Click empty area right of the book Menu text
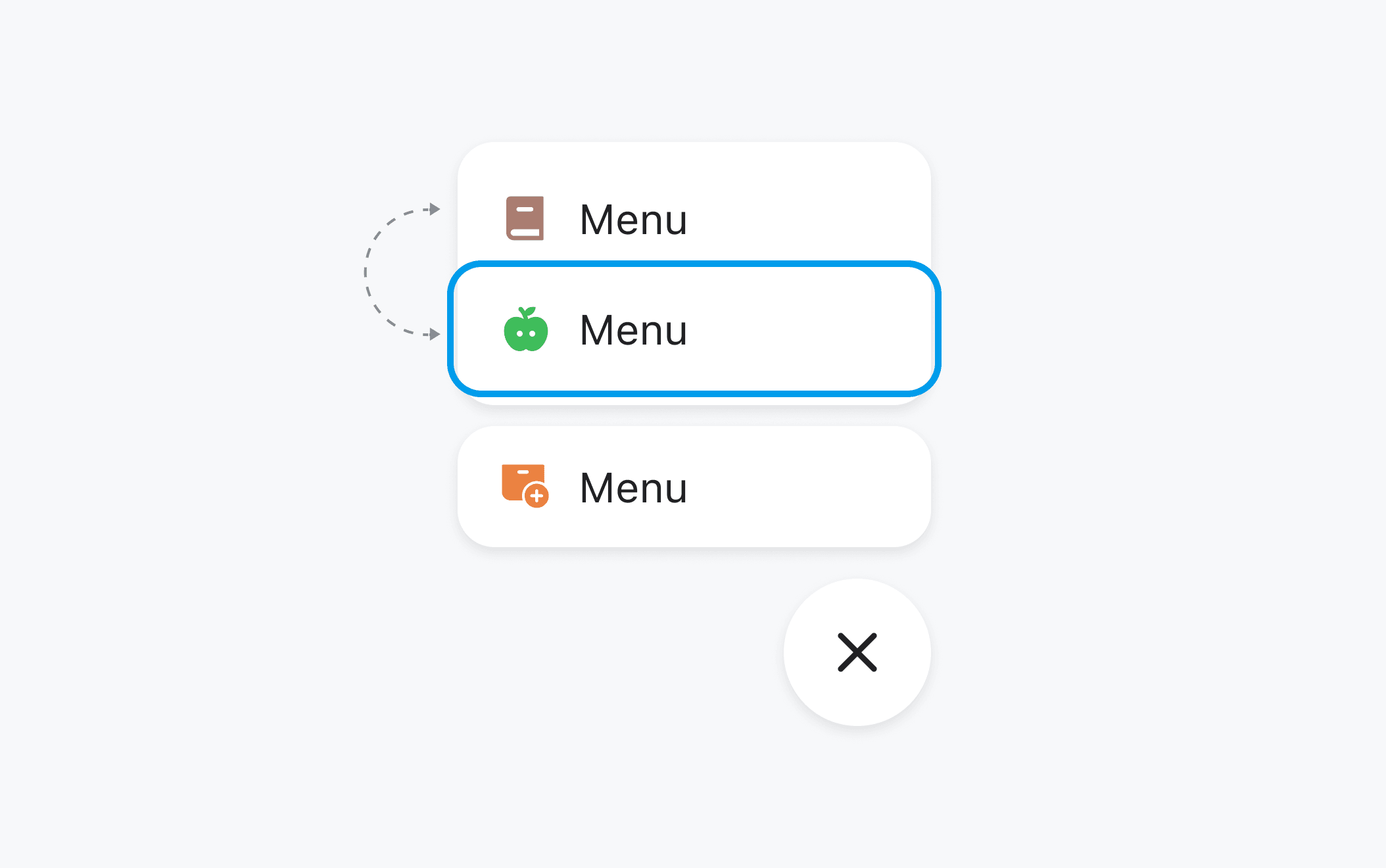1386x868 pixels. 809,218
